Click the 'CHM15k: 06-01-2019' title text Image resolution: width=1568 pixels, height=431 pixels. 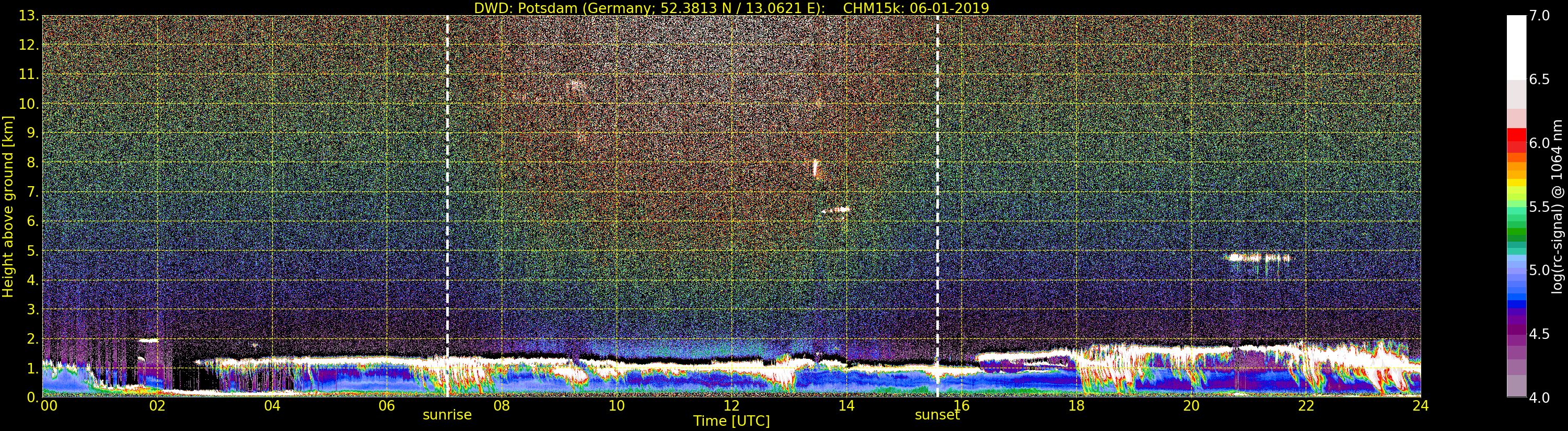click(x=916, y=8)
